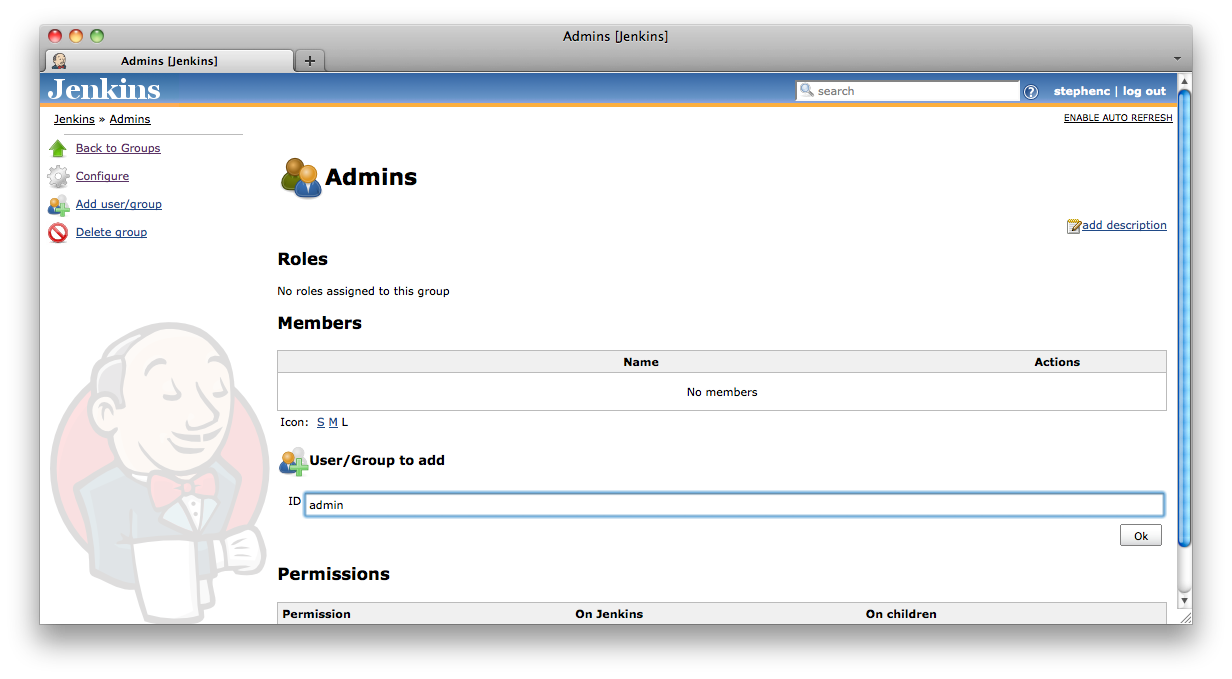Click the On children column header
Viewport: 1232px width, 679px height.
click(x=901, y=614)
